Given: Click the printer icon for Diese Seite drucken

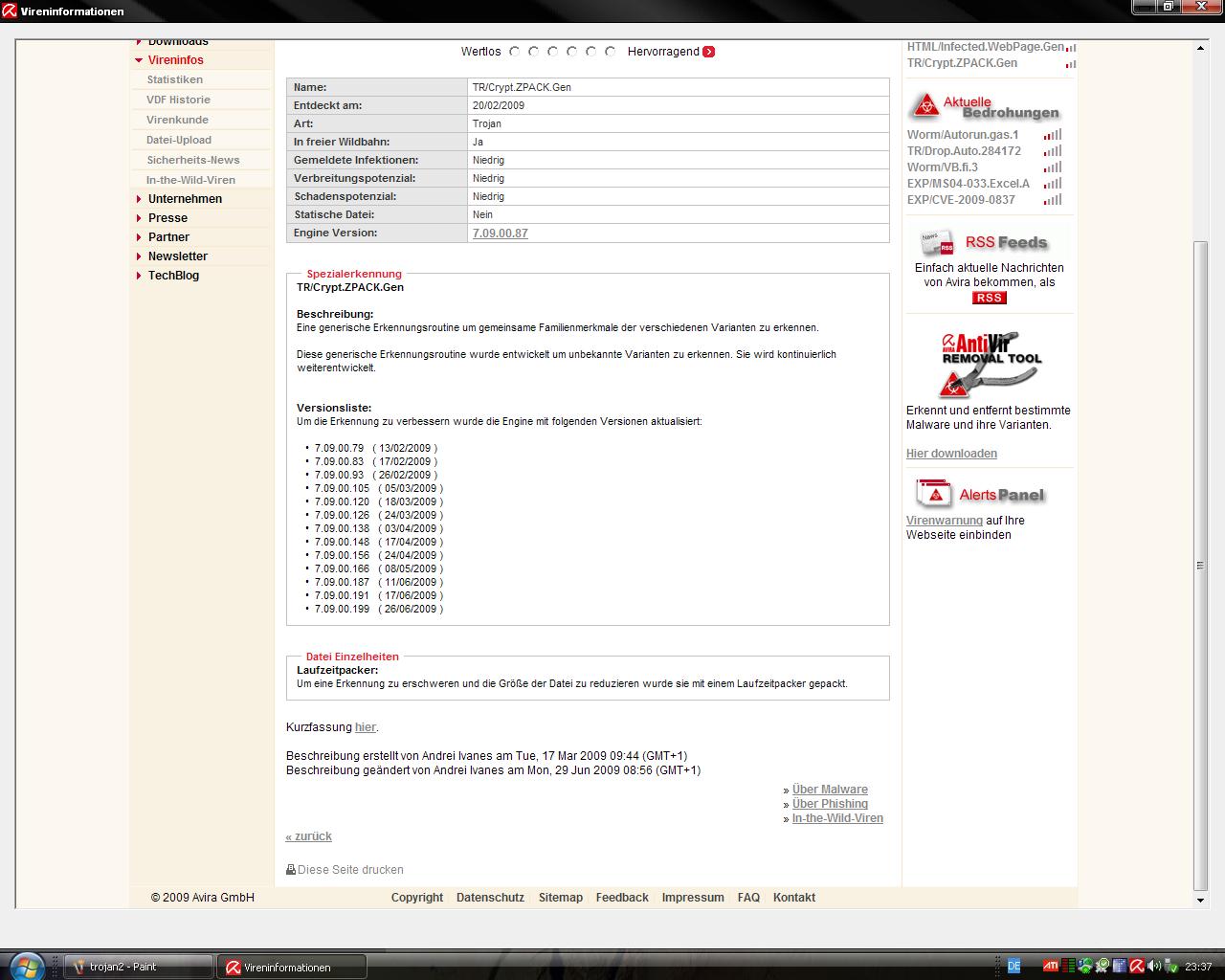Looking at the screenshot, I should 291,870.
